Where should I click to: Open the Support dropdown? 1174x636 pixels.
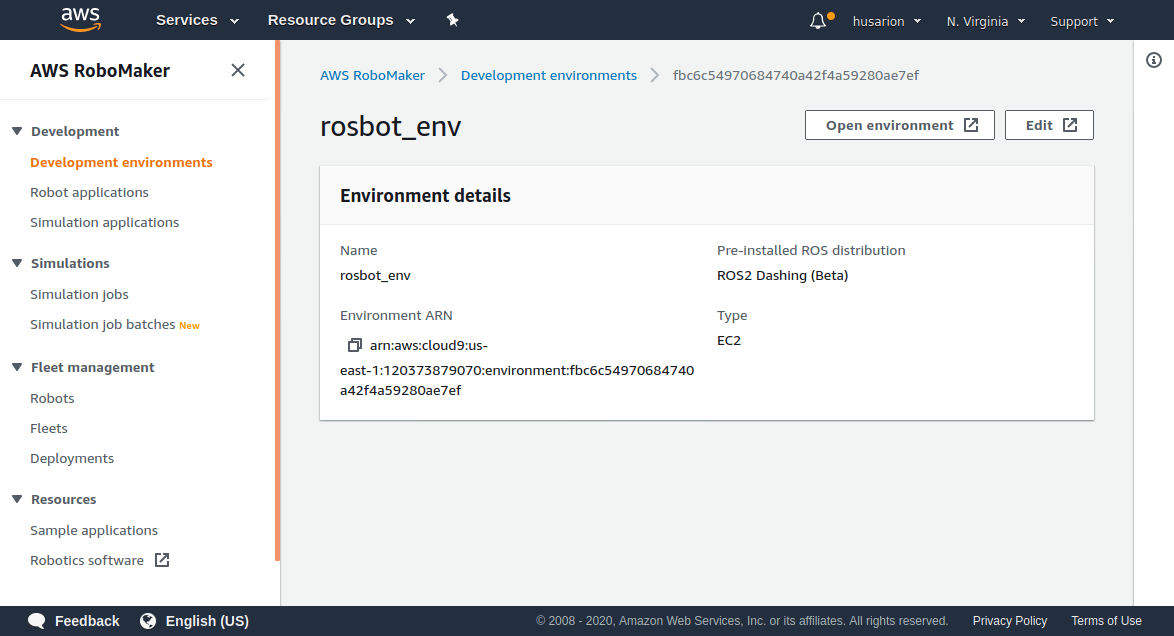coord(1083,21)
